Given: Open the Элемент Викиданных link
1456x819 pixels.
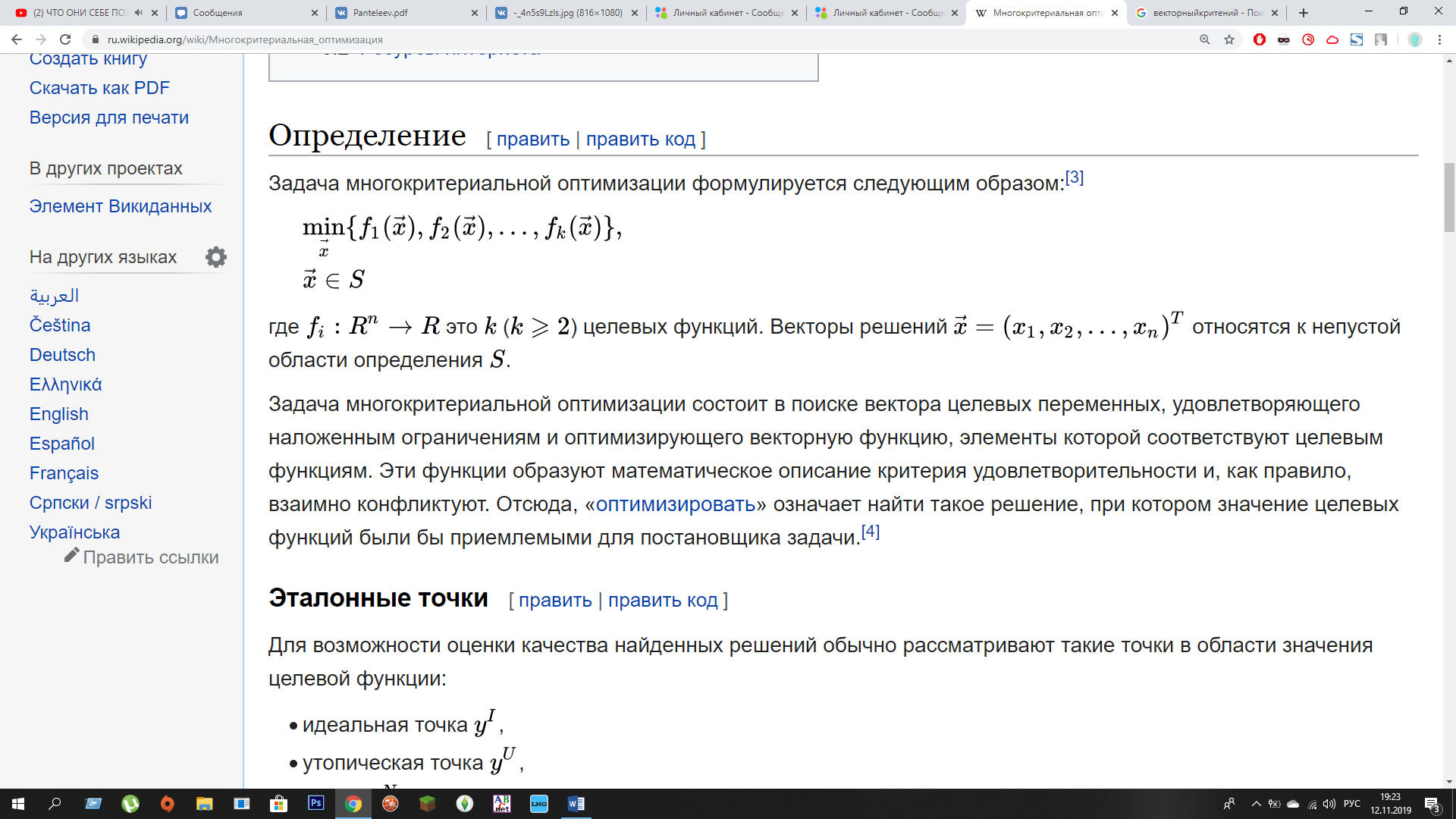Looking at the screenshot, I should pyautogui.click(x=121, y=206).
